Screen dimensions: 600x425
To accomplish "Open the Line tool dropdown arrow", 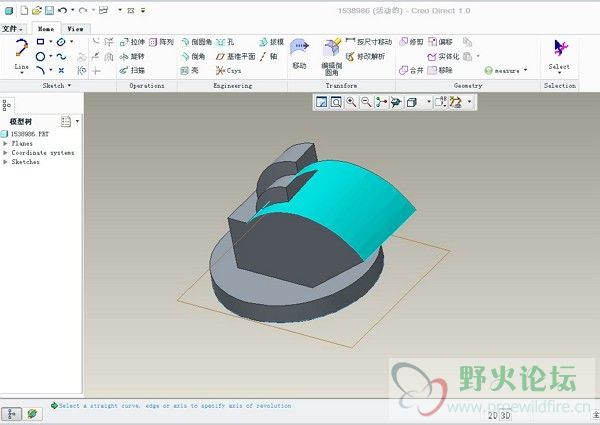I will (x=21, y=72).
